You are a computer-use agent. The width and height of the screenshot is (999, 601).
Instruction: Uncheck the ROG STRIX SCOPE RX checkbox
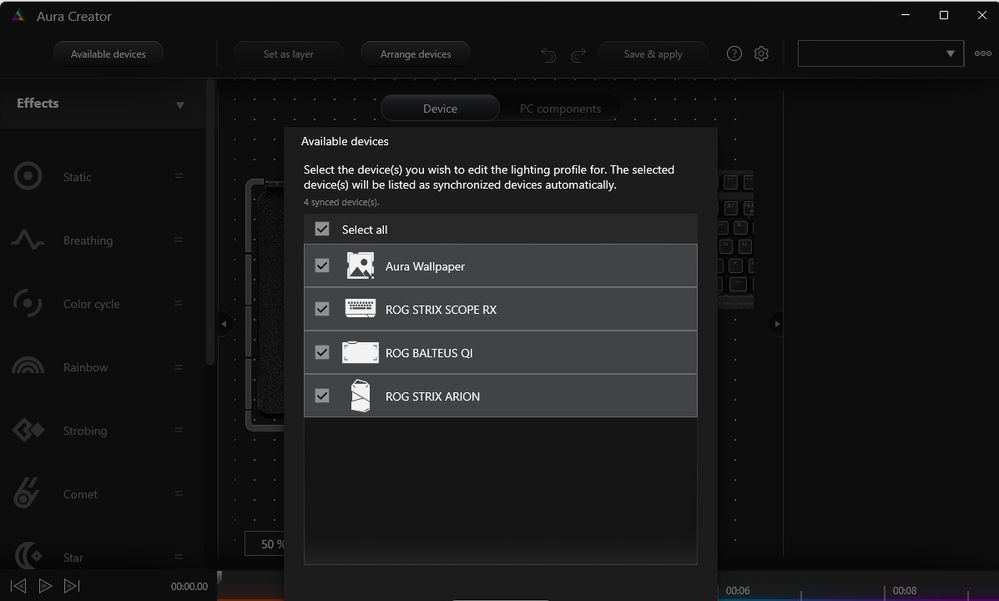322,308
